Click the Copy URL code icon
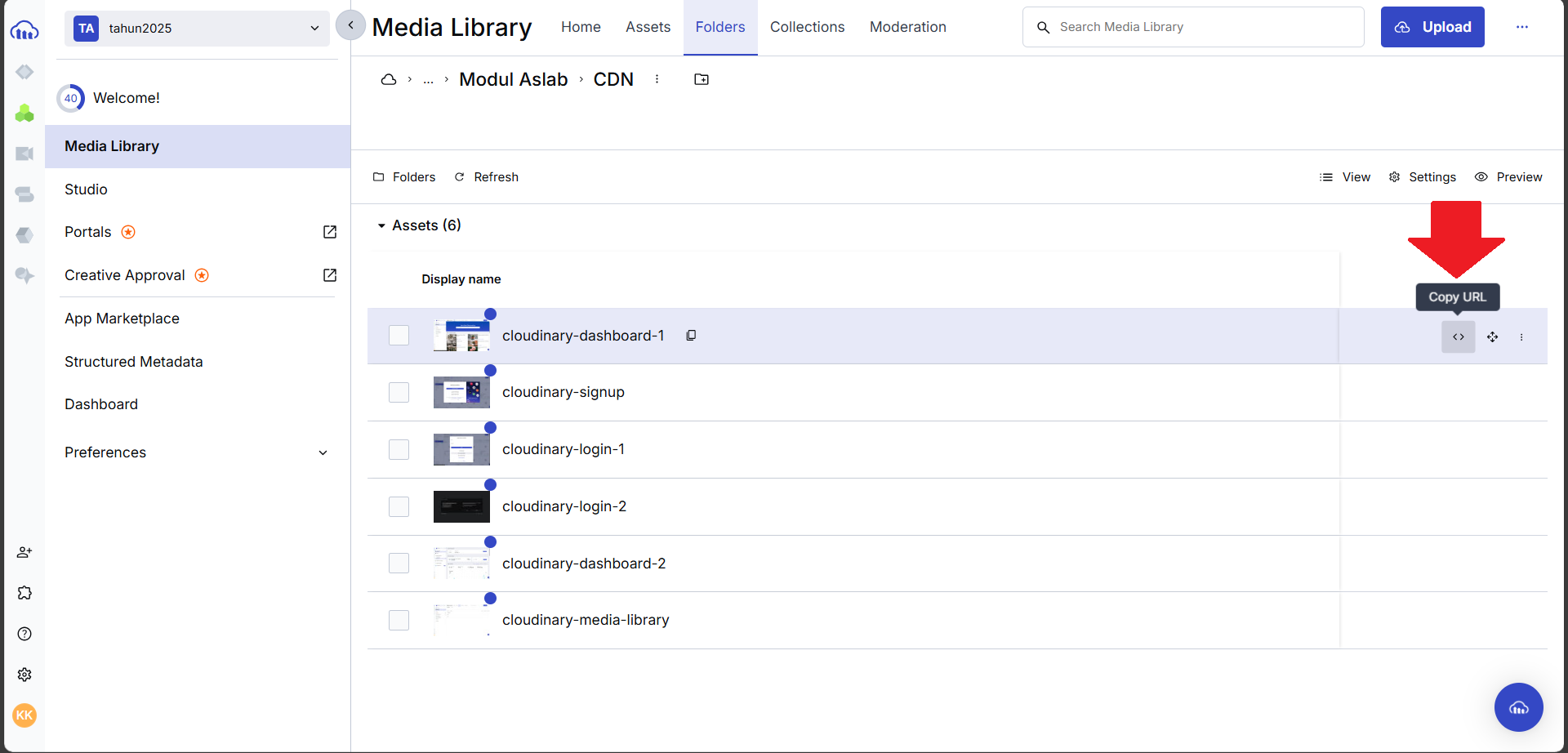The height and width of the screenshot is (753, 1568). pos(1459,336)
